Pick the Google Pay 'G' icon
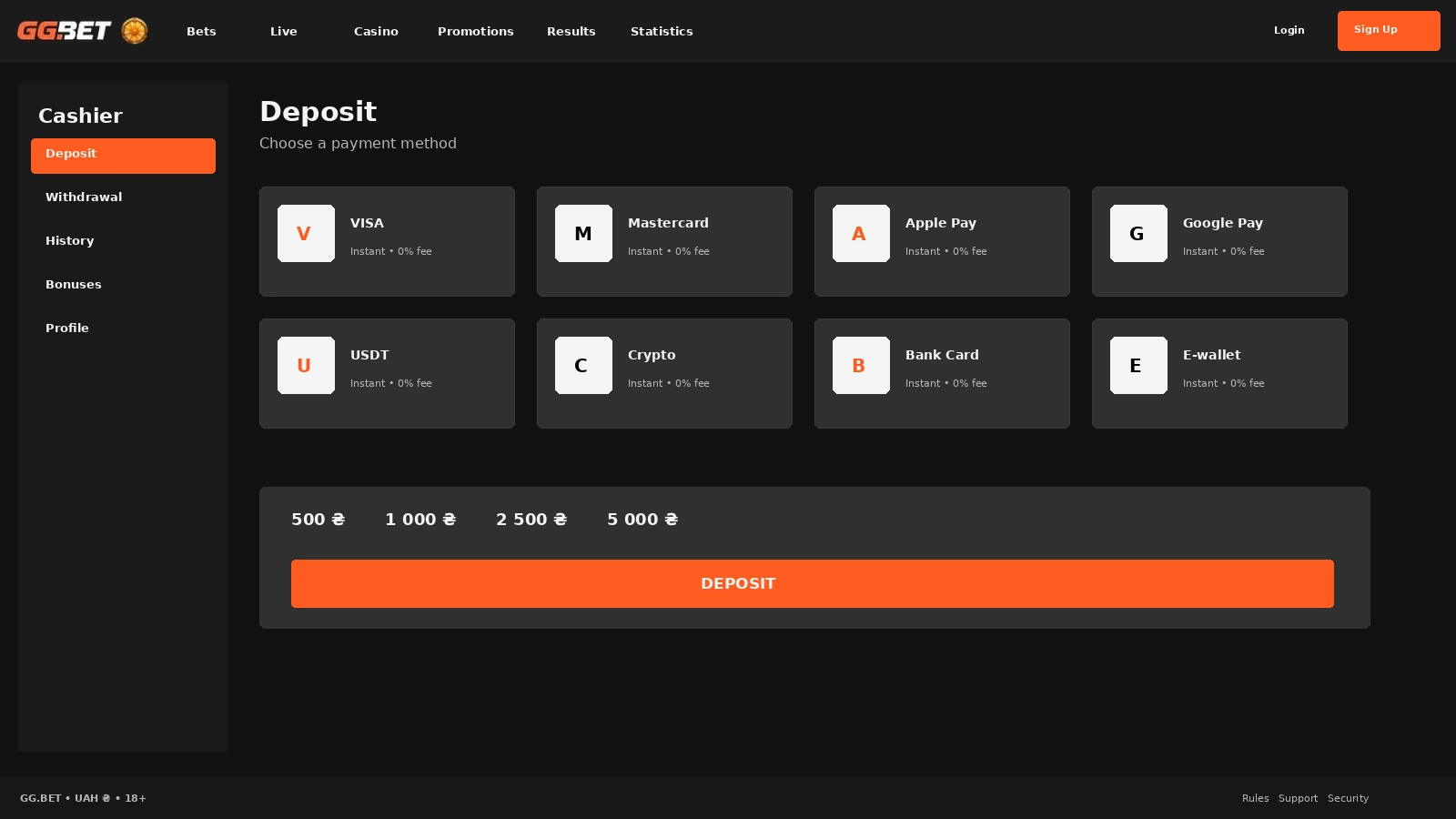This screenshot has height=819, width=1456. click(1138, 234)
